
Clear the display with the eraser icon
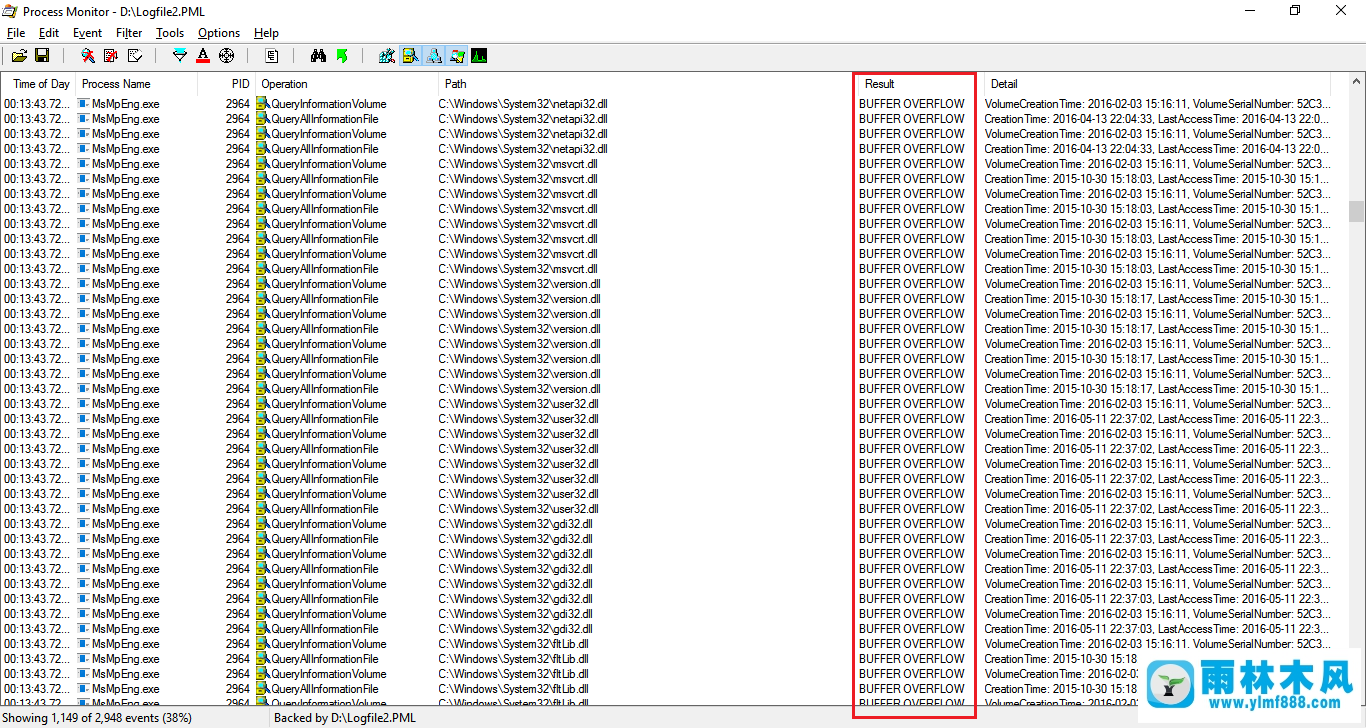pyautogui.click(x=135, y=56)
